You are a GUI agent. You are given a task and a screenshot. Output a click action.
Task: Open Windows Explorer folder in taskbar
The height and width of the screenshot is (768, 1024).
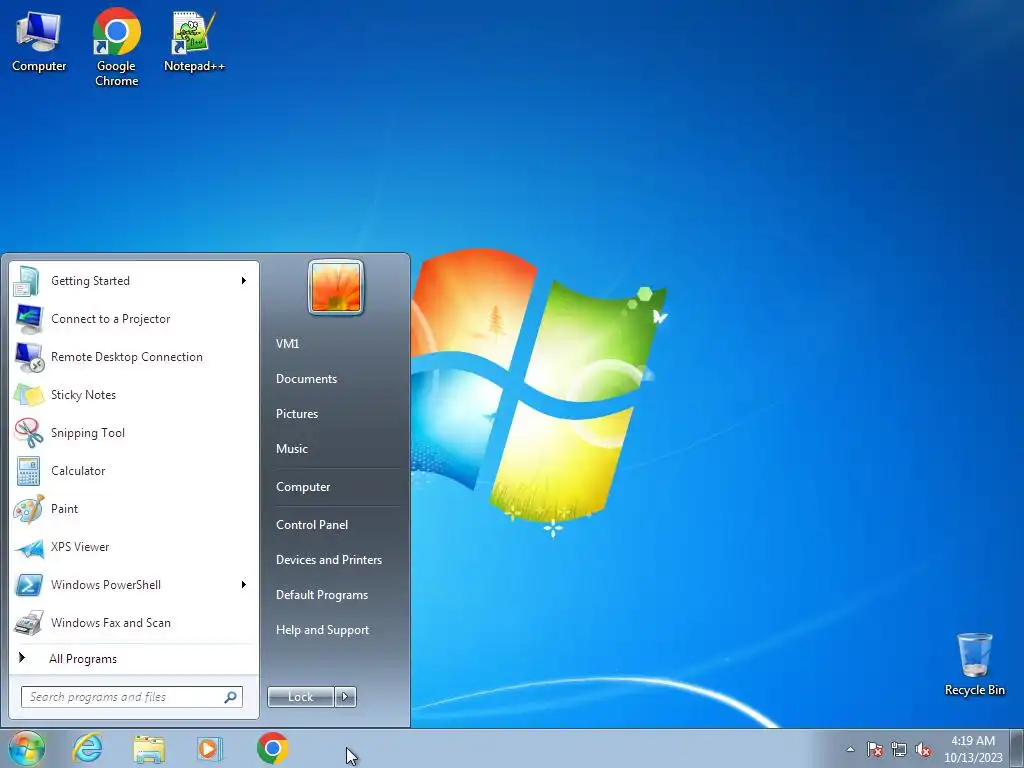pos(149,748)
